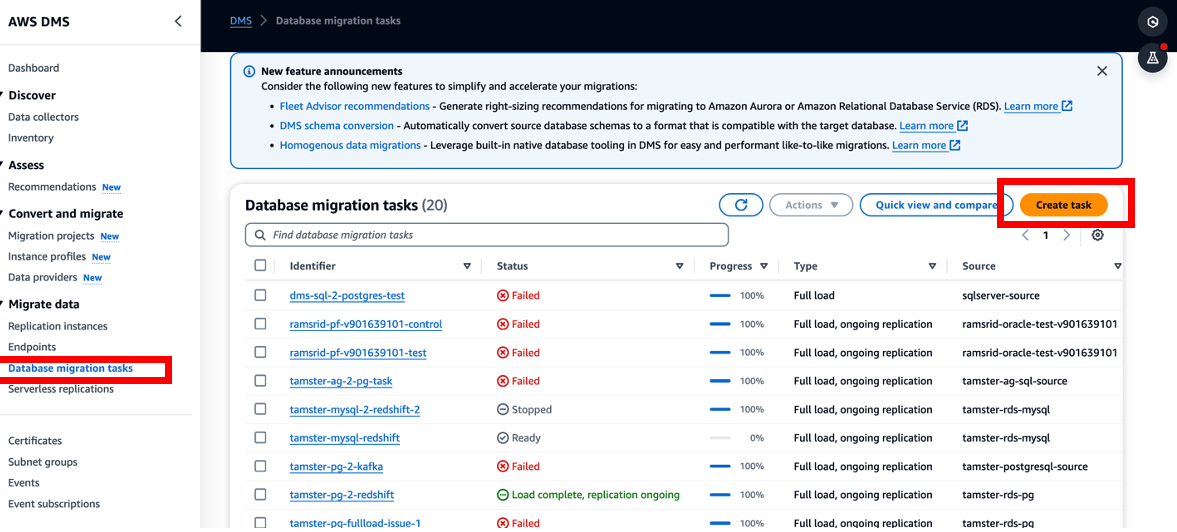Click the Create task button
The height and width of the screenshot is (532, 1177).
point(1064,205)
